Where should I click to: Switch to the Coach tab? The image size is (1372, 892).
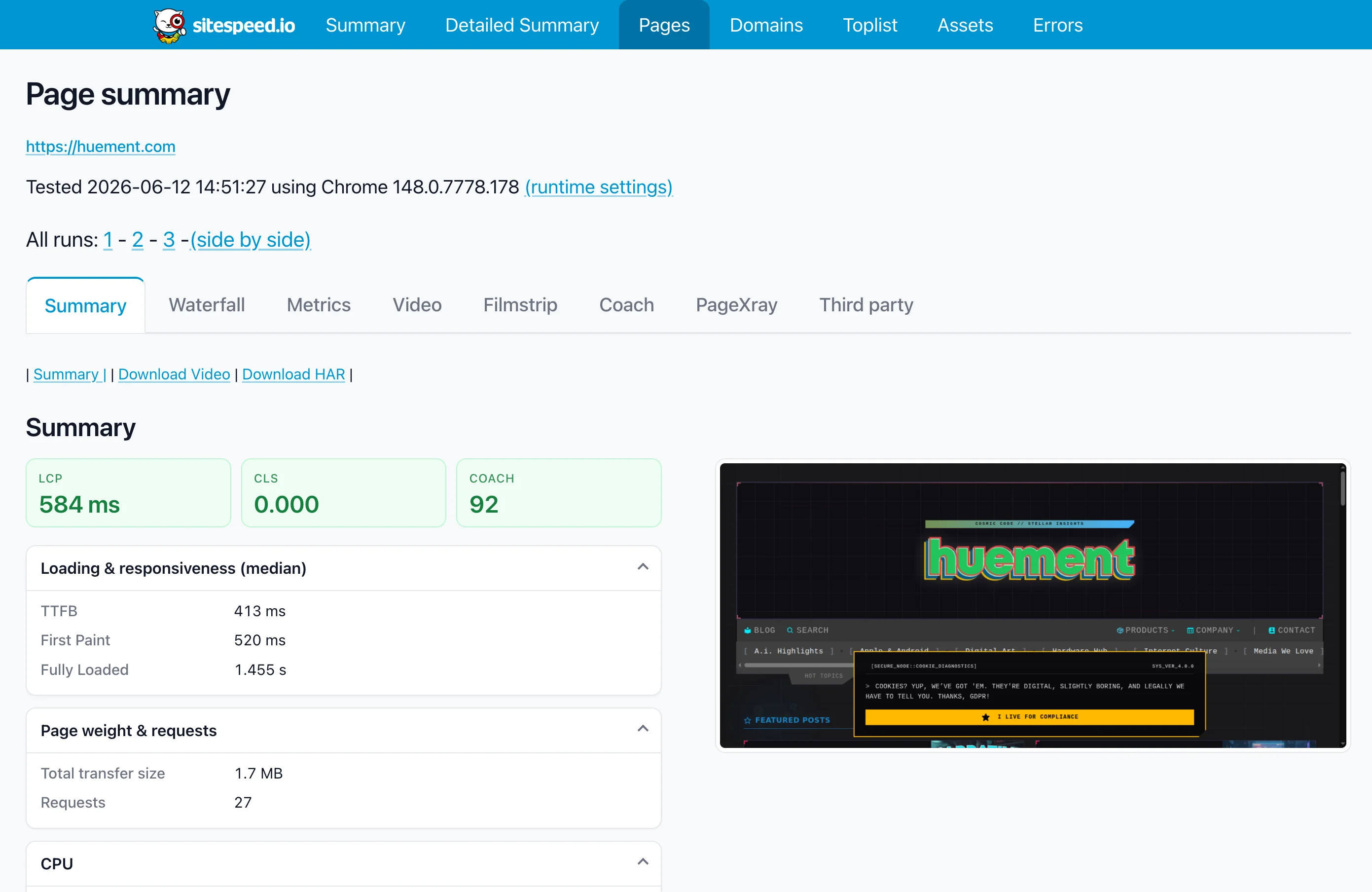tap(627, 304)
